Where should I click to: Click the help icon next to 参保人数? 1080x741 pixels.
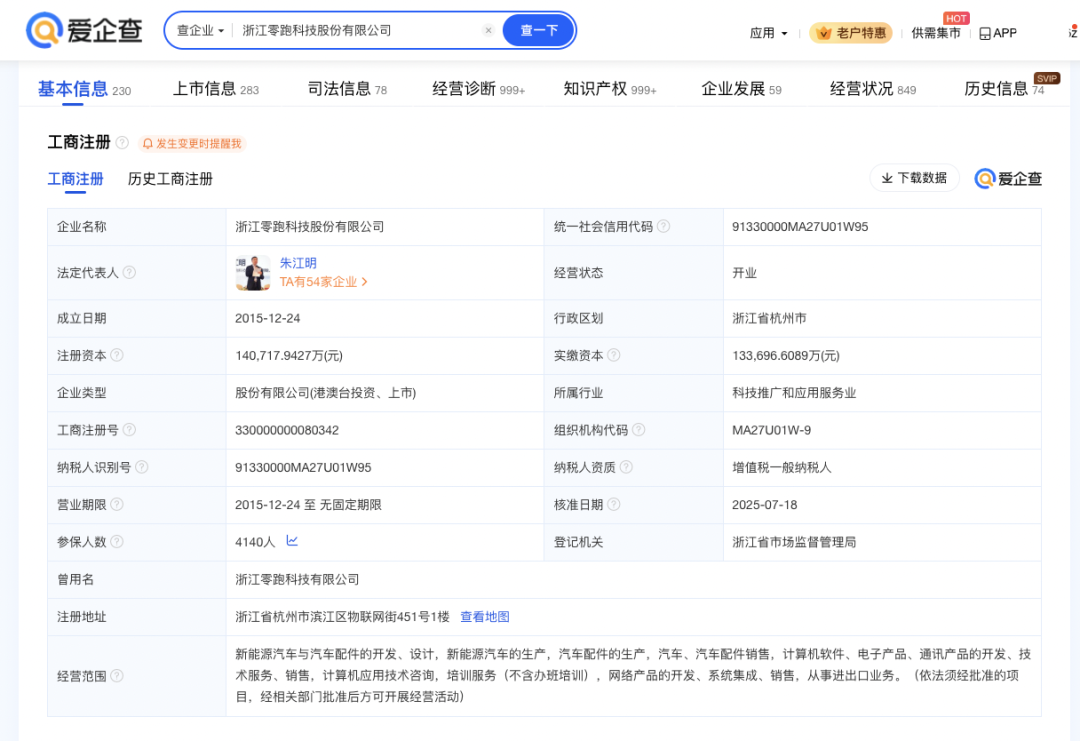[117, 542]
